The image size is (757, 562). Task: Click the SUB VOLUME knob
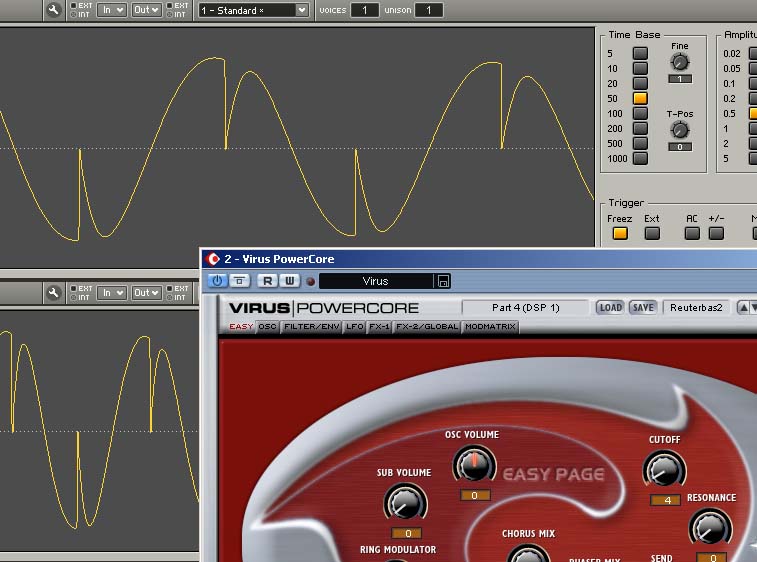tap(406, 503)
